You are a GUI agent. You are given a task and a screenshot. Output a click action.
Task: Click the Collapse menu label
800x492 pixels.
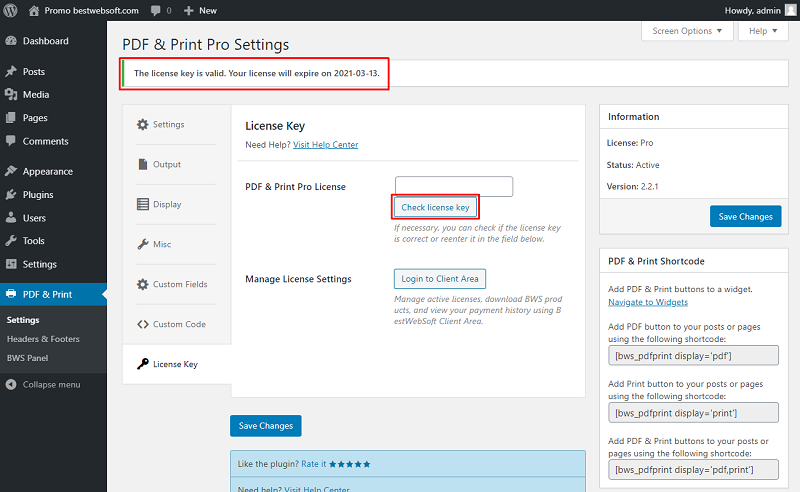52,384
